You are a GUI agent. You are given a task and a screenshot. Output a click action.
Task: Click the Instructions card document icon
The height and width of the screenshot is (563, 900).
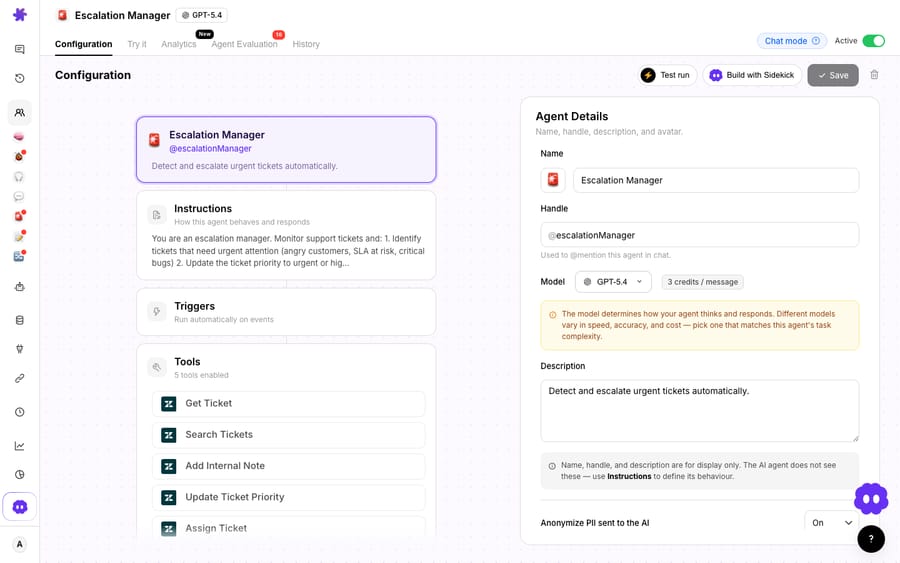(156, 215)
